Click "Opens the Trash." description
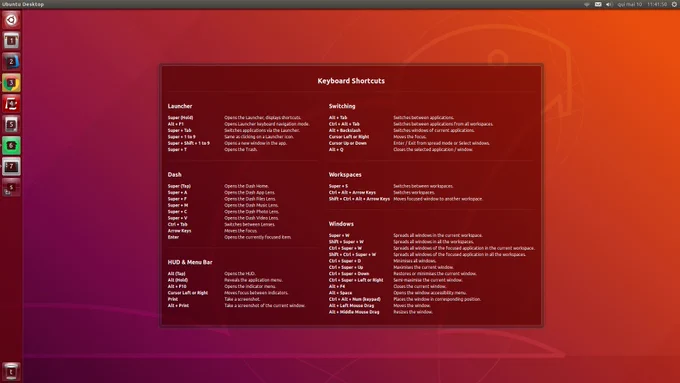 [241, 150]
